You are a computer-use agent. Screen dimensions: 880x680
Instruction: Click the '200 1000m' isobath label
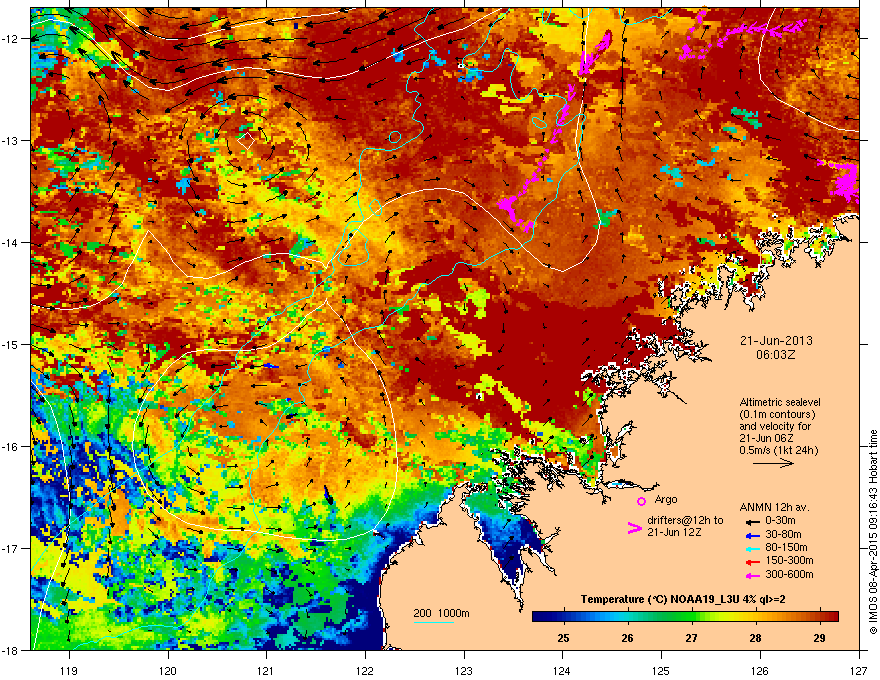441,613
